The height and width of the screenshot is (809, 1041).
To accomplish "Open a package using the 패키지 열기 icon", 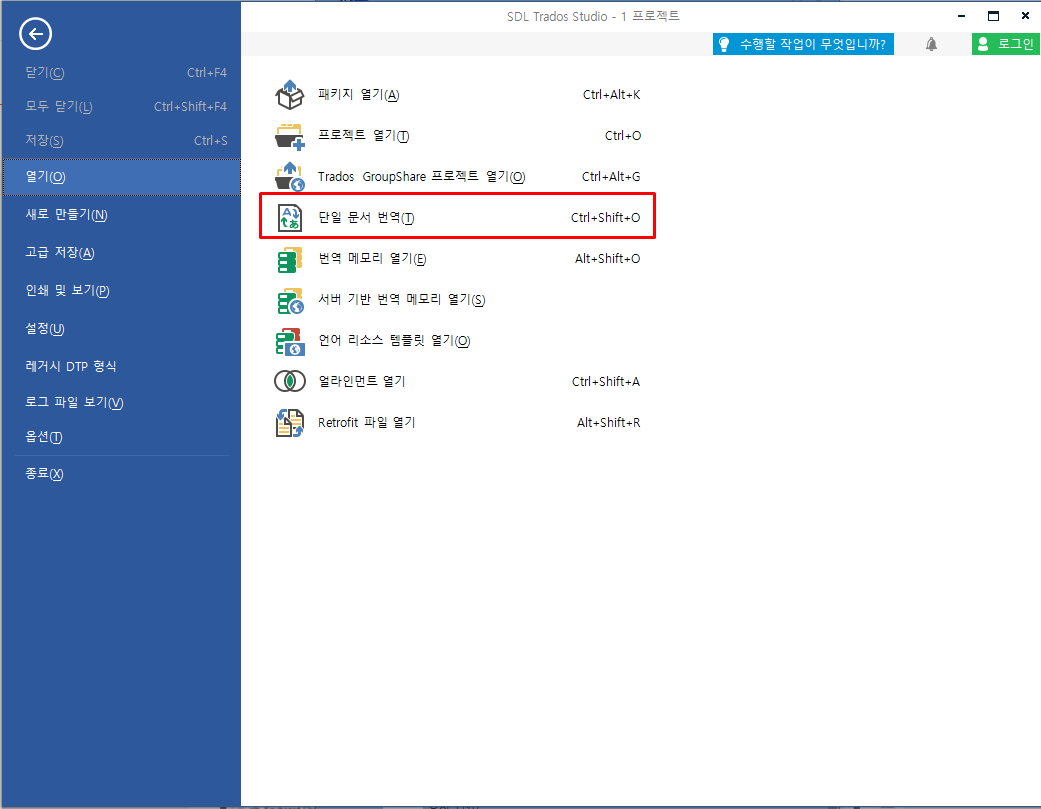I will pos(289,94).
